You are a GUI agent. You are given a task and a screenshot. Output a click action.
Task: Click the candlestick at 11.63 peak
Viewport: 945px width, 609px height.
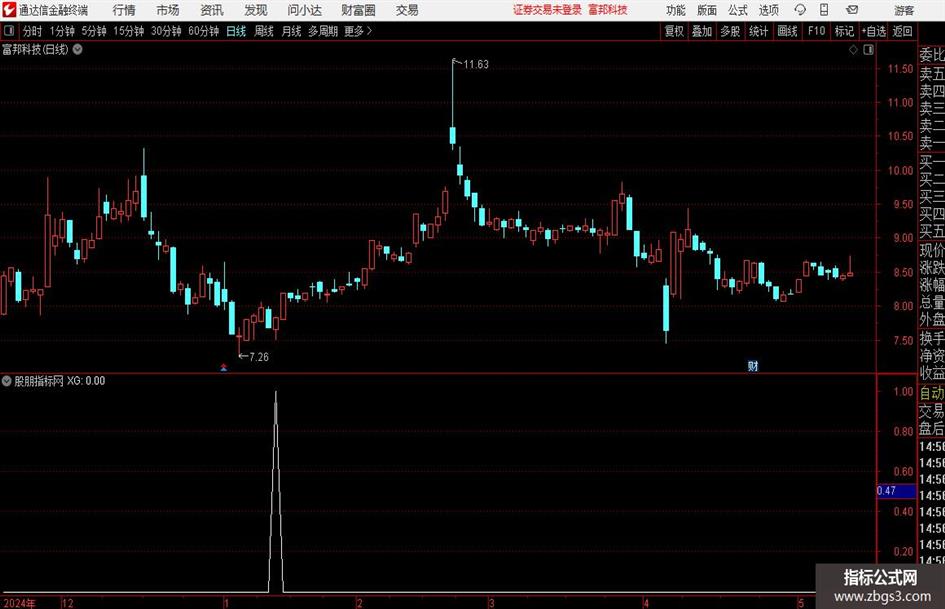coord(453,104)
